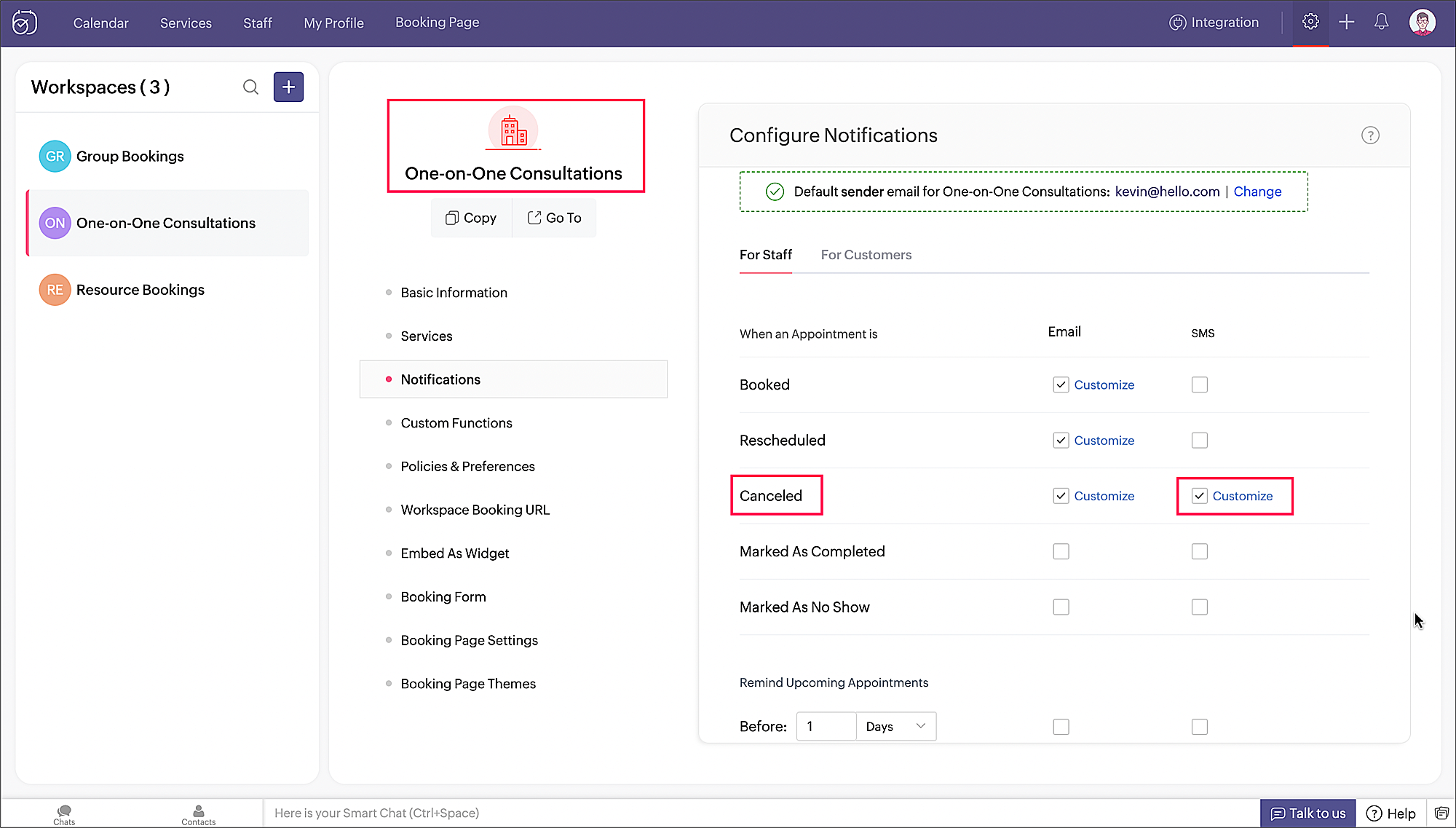Click the Smart Chat input field
This screenshot has height=828, width=1456.
click(x=761, y=813)
